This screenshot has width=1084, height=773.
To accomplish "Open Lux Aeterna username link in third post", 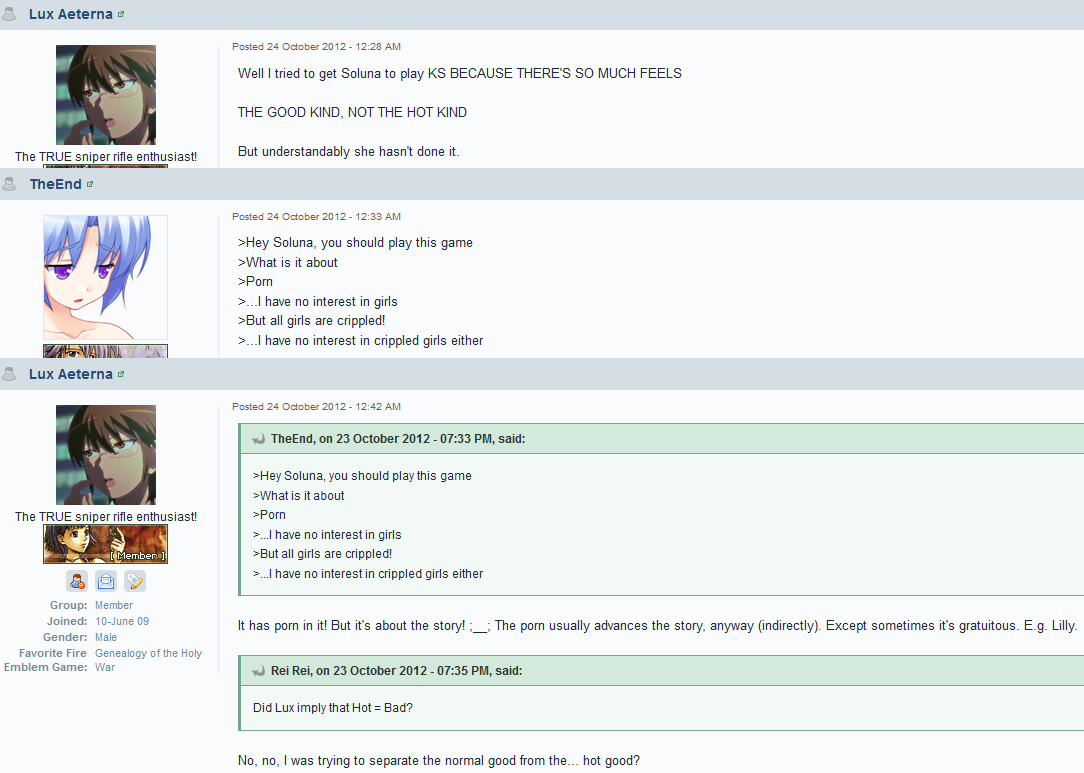I will click(x=71, y=374).
